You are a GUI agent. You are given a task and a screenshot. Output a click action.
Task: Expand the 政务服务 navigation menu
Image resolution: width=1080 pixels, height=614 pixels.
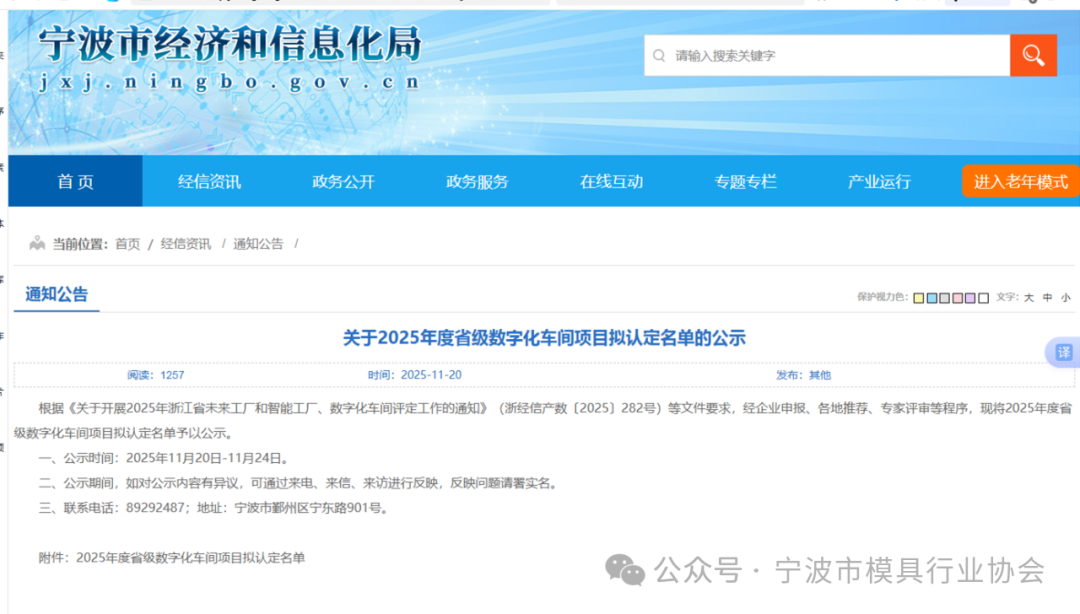[477, 181]
